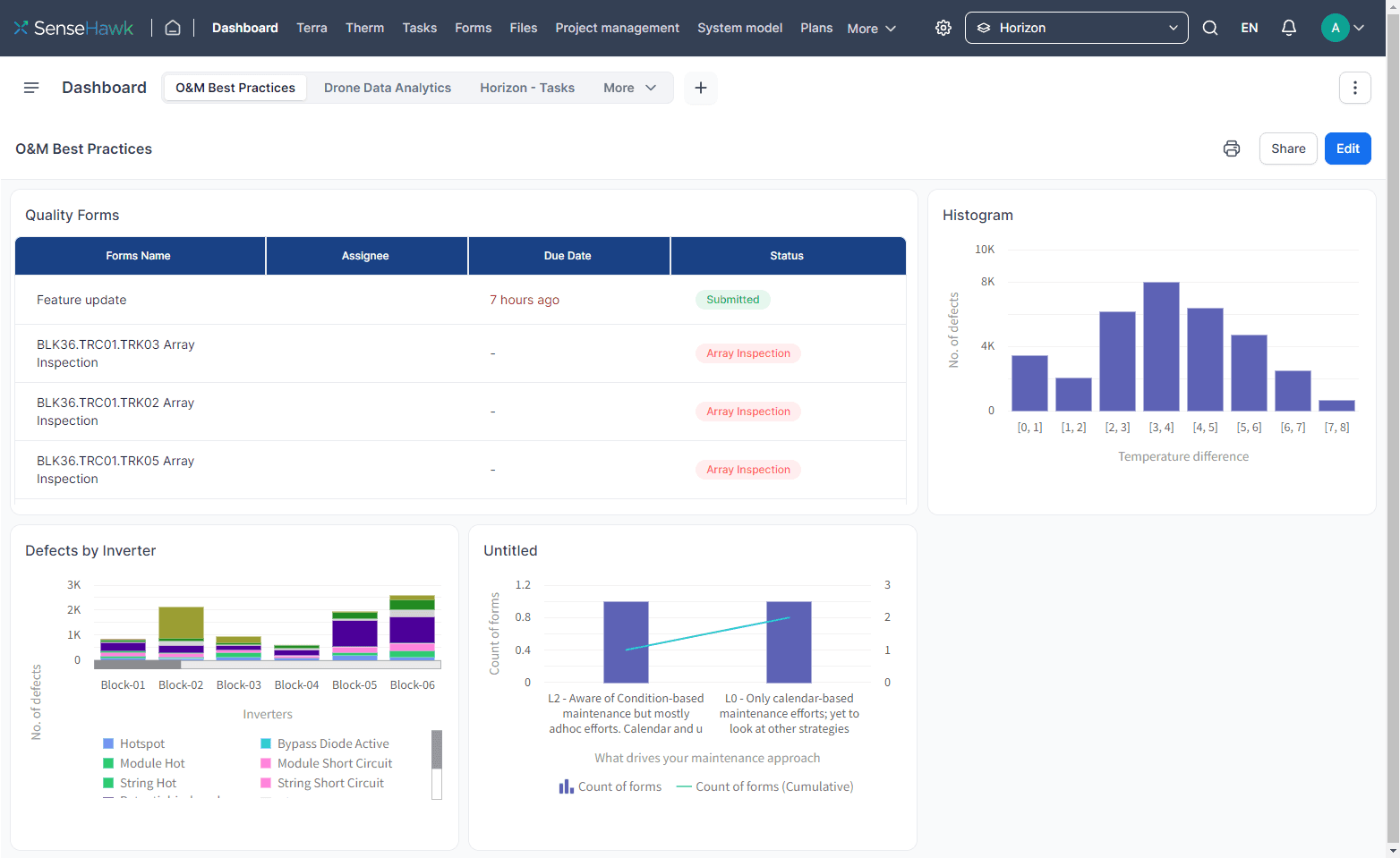Image resolution: width=1400 pixels, height=858 pixels.
Task: Open the home icon in top bar
Action: [173, 28]
